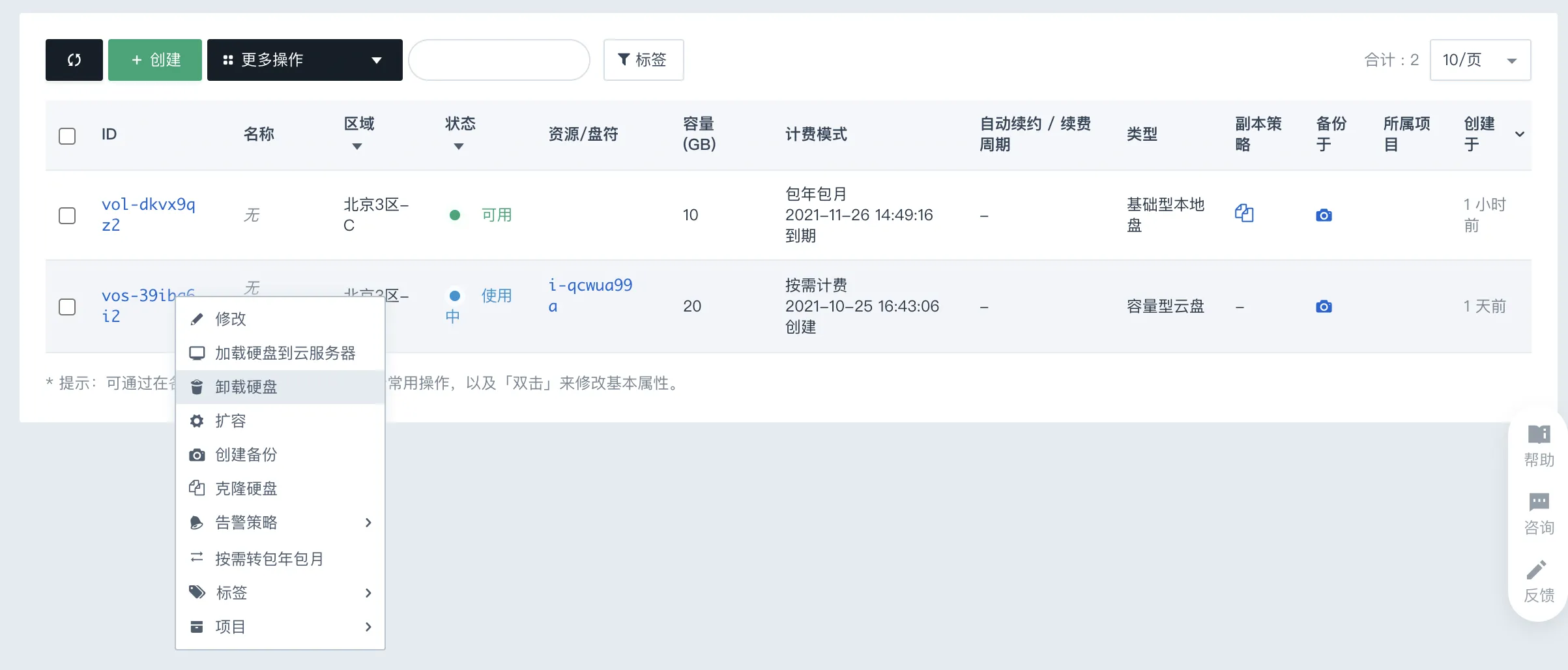Click the 1 天前 created time cell

[x=1485, y=306]
